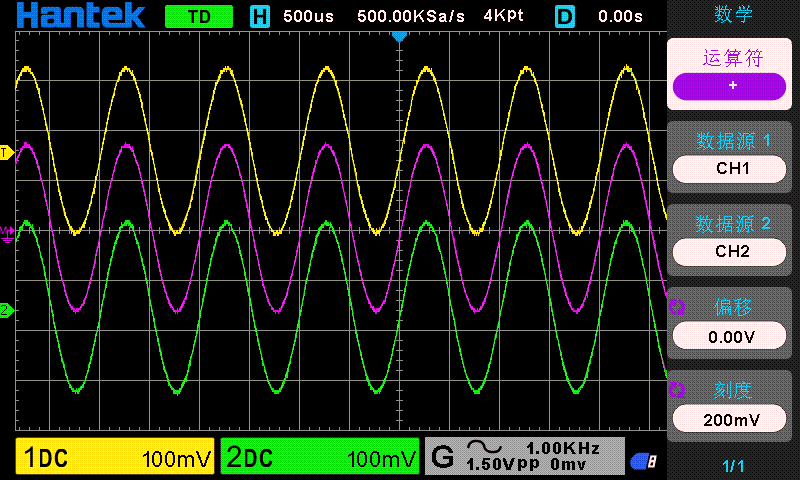Click the blue USB storage icon
The width and height of the screenshot is (800, 480).
(x=642, y=460)
